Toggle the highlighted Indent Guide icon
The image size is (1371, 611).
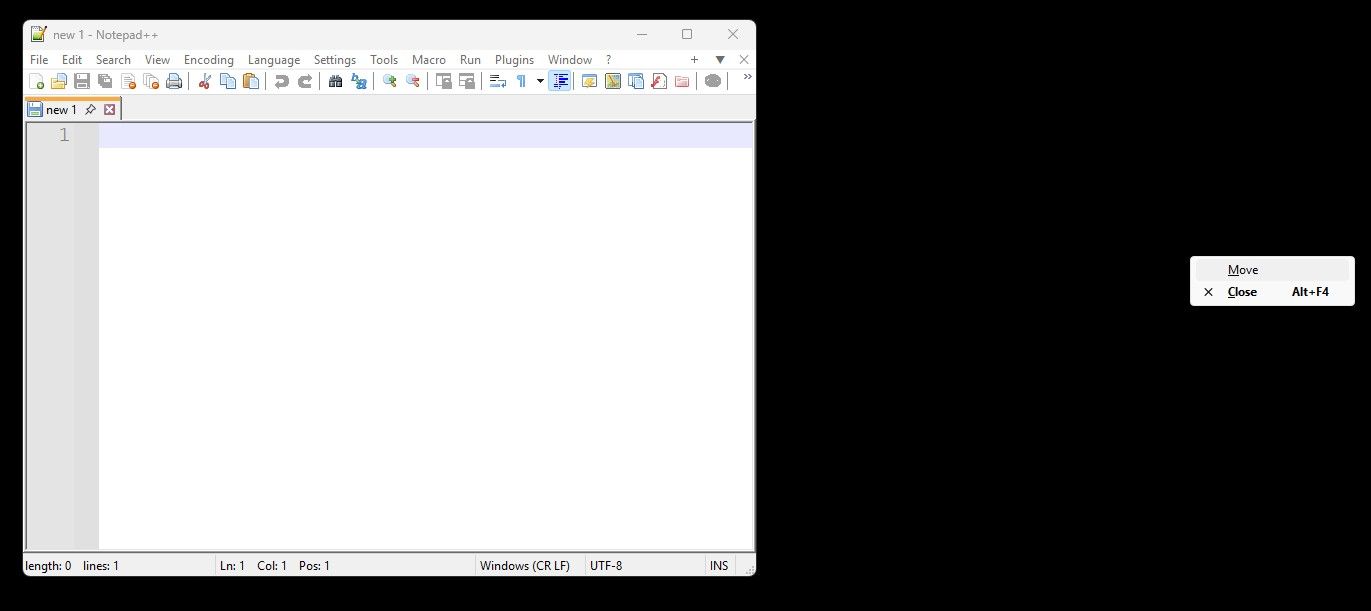pos(560,81)
